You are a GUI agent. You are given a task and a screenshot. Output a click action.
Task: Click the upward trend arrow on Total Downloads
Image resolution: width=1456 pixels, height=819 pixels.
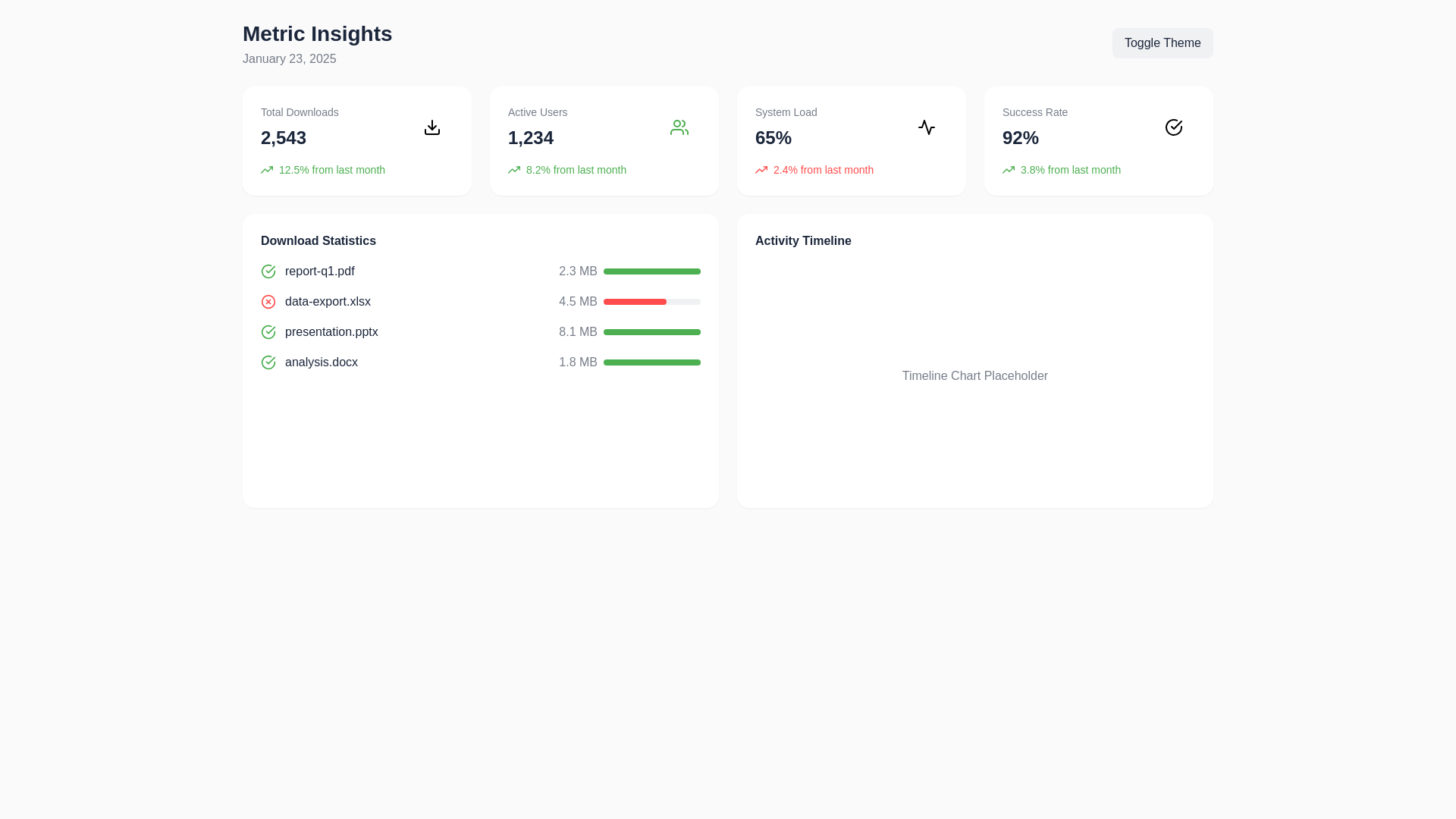pyautogui.click(x=266, y=170)
